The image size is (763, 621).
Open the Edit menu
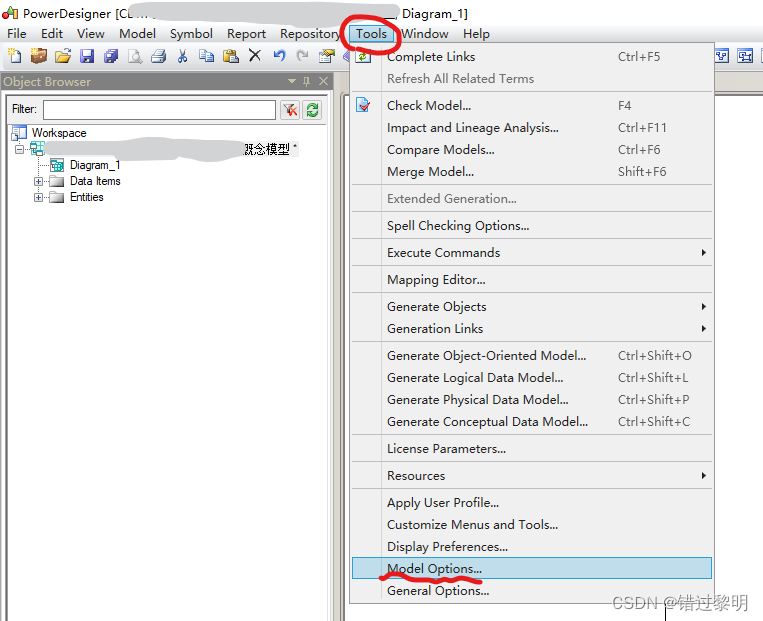coord(52,34)
